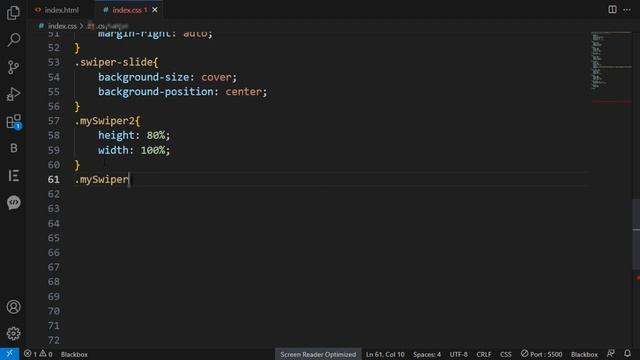Click Screen Reader Optimized status item
Viewport: 640px width, 360px height.
coord(318,354)
